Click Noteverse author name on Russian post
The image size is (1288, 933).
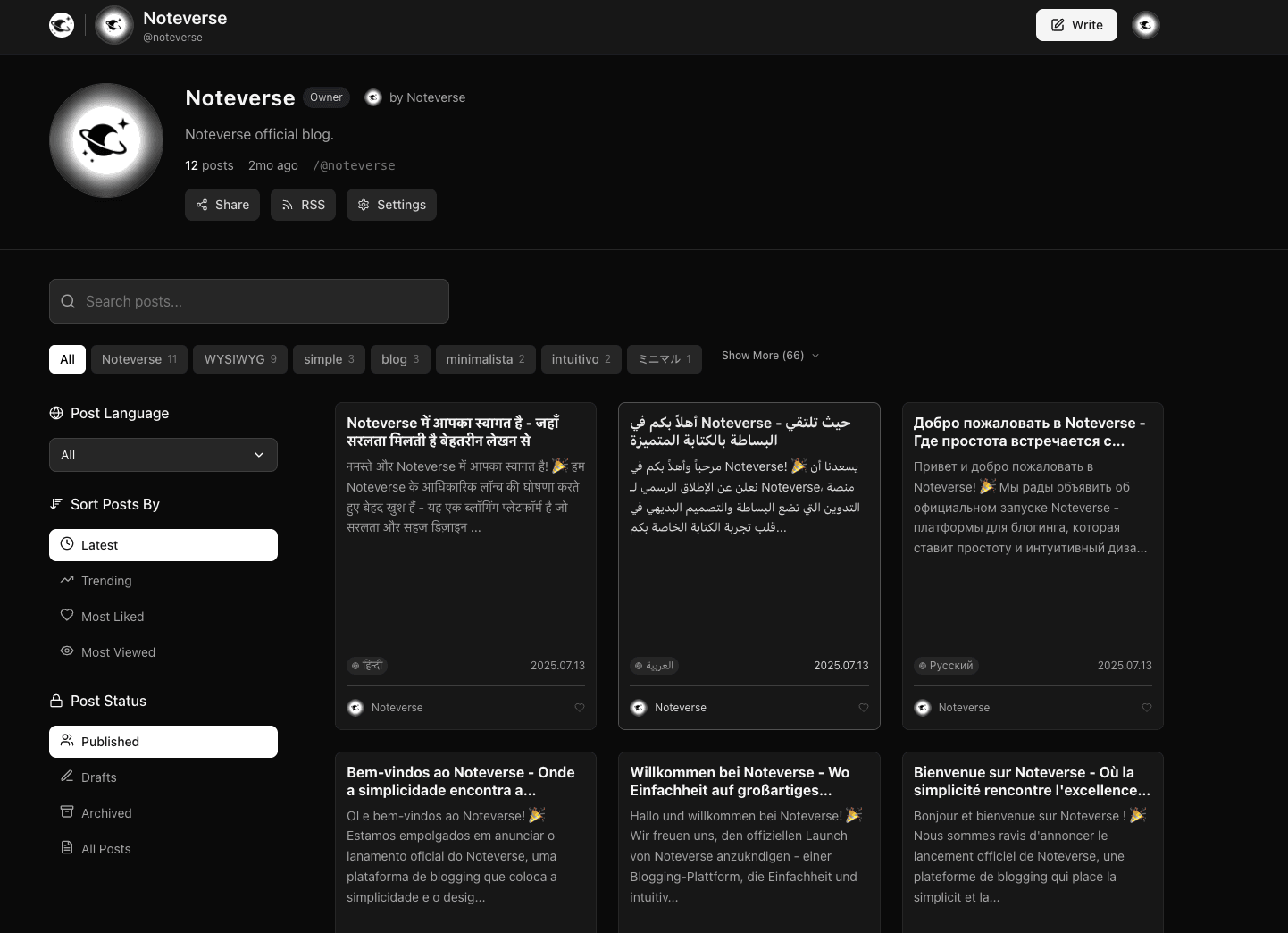pyautogui.click(x=964, y=708)
